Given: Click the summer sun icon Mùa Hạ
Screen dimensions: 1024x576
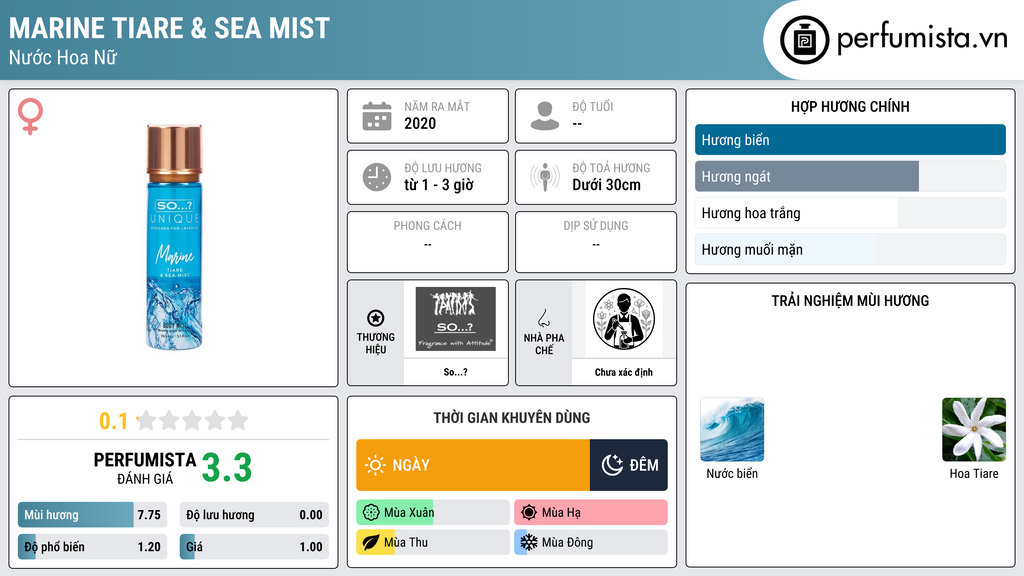Looking at the screenshot, I should [x=529, y=513].
